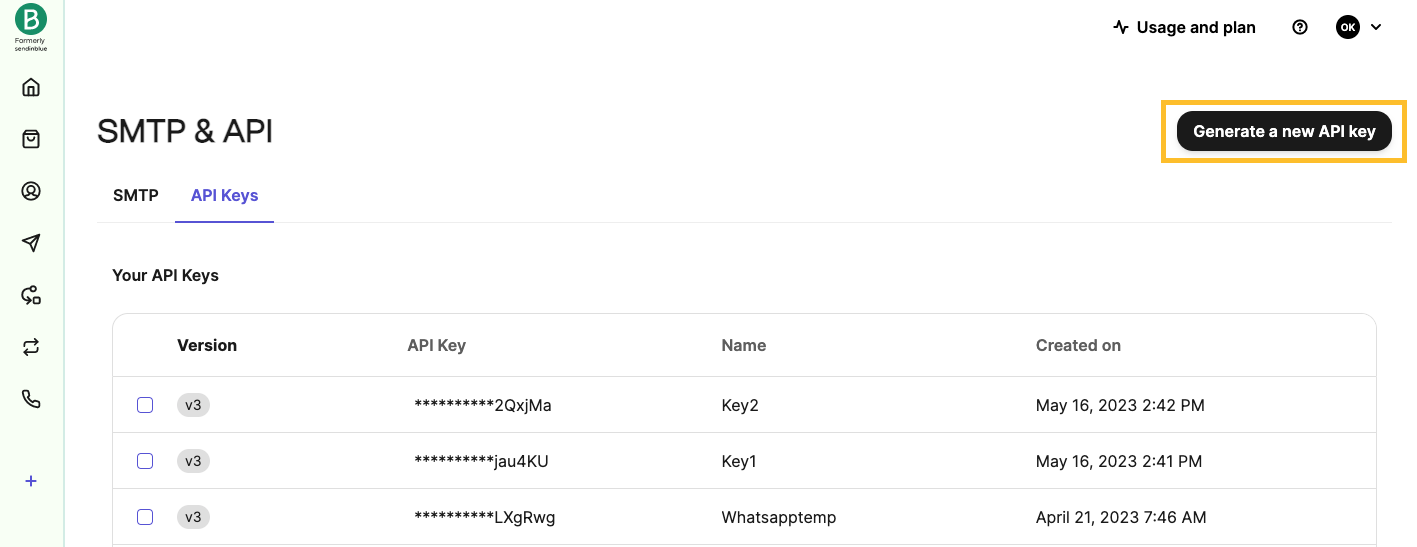
Task: Open the Home icon in sidebar
Action: (31, 87)
